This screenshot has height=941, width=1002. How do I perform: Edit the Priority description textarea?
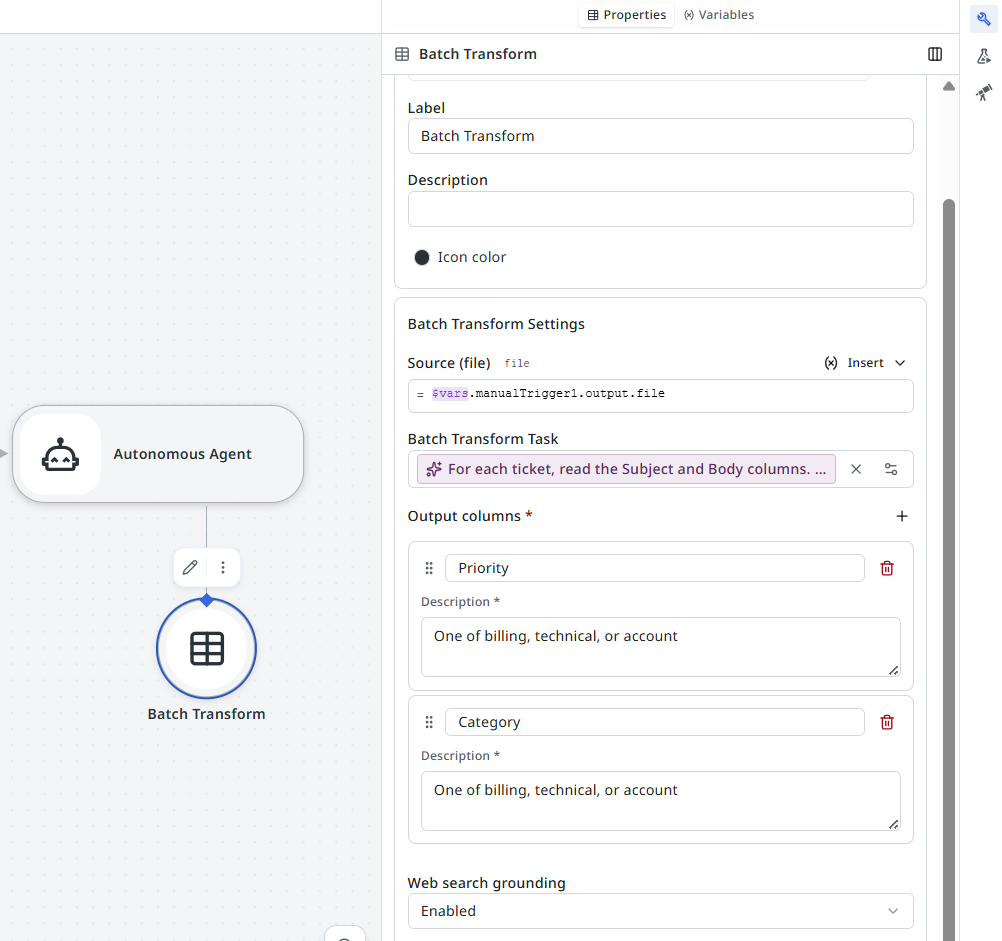coord(661,647)
